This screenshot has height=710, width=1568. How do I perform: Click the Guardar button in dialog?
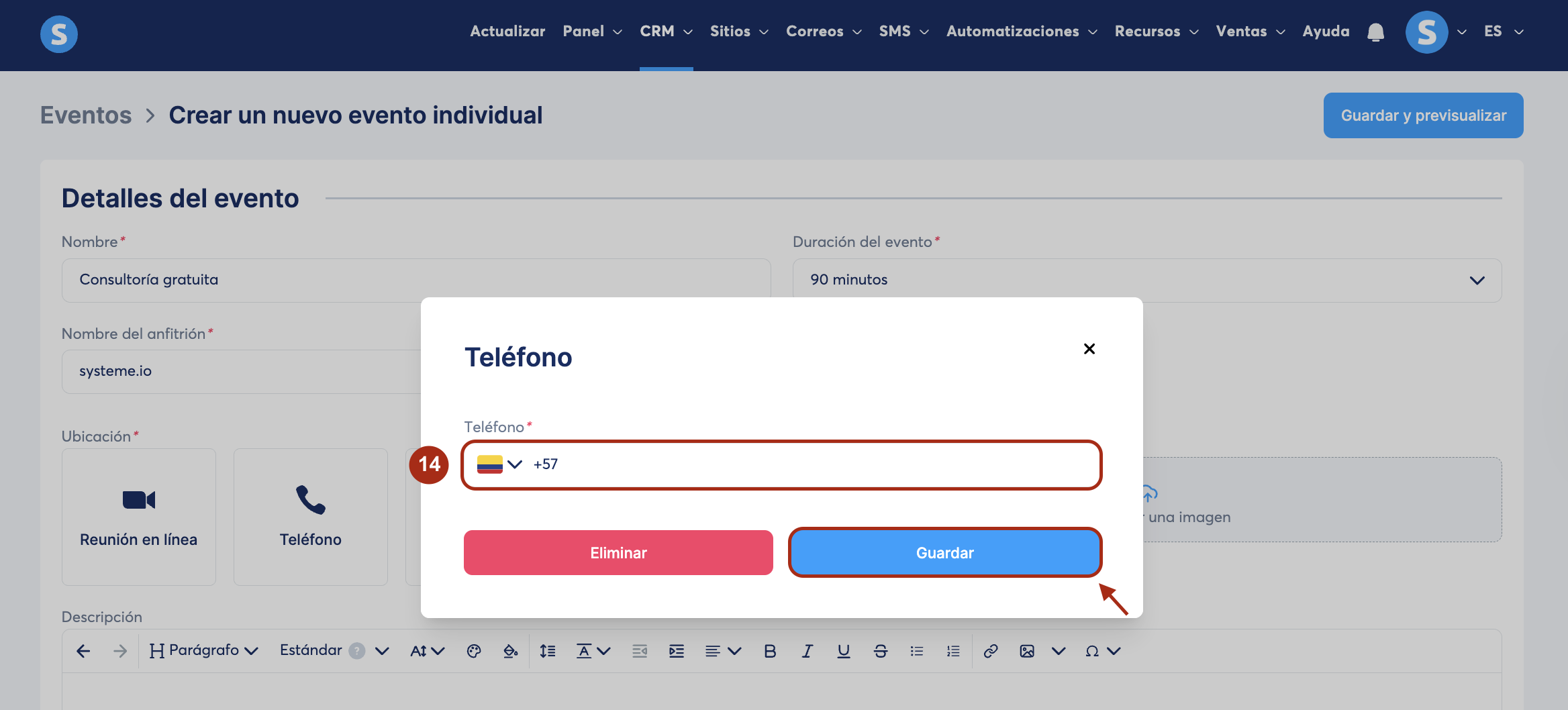pos(945,552)
